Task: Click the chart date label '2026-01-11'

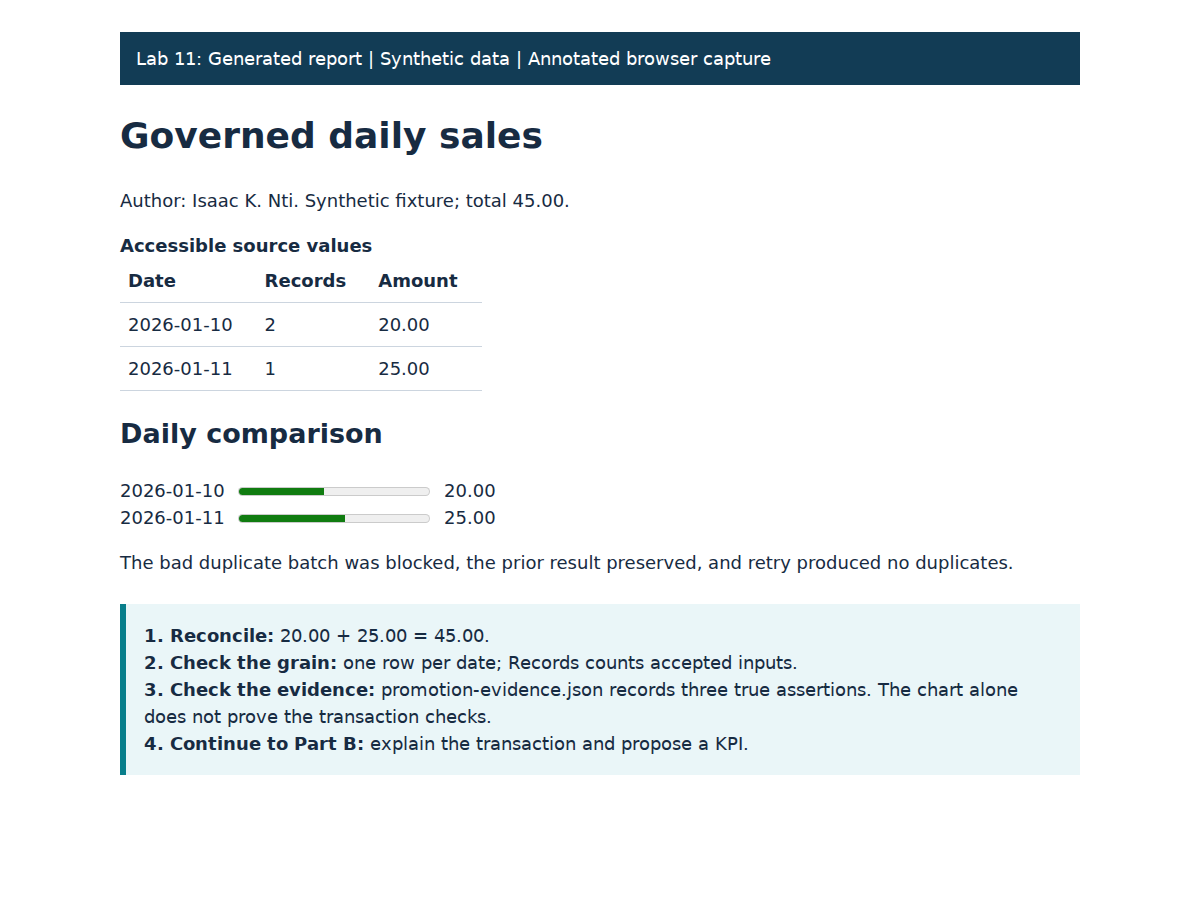Action: [172, 518]
